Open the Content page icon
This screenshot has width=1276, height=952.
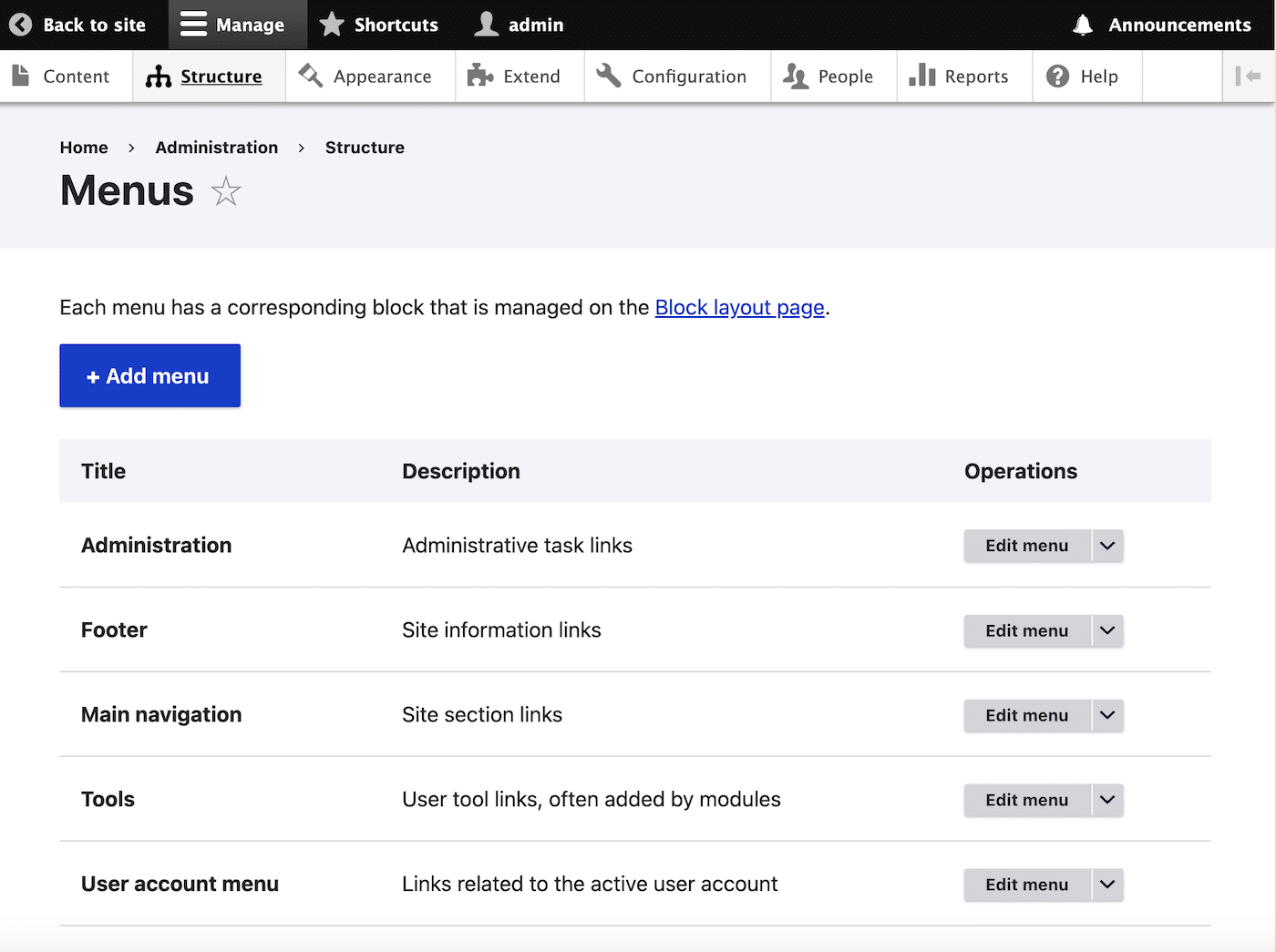point(21,77)
